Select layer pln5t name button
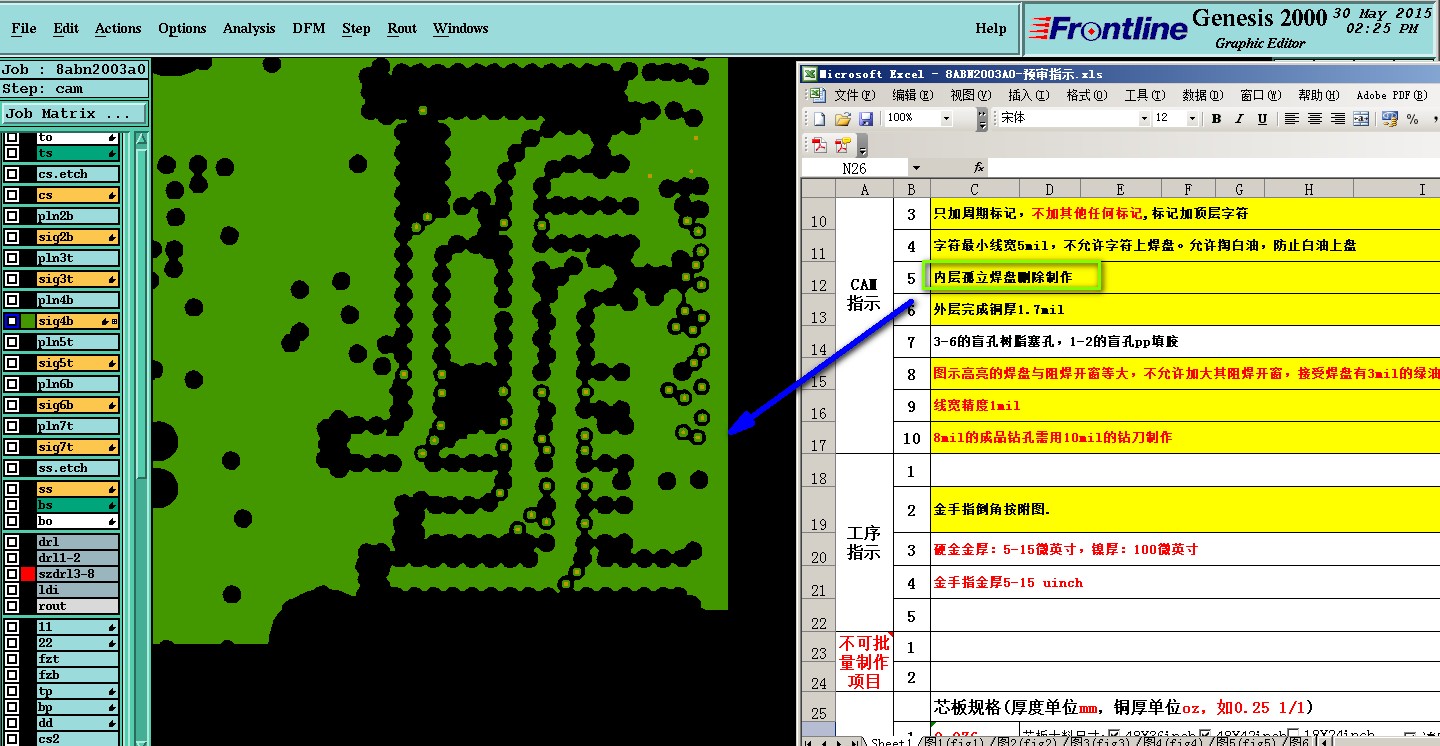This screenshot has width=1440, height=746. tap(77, 342)
